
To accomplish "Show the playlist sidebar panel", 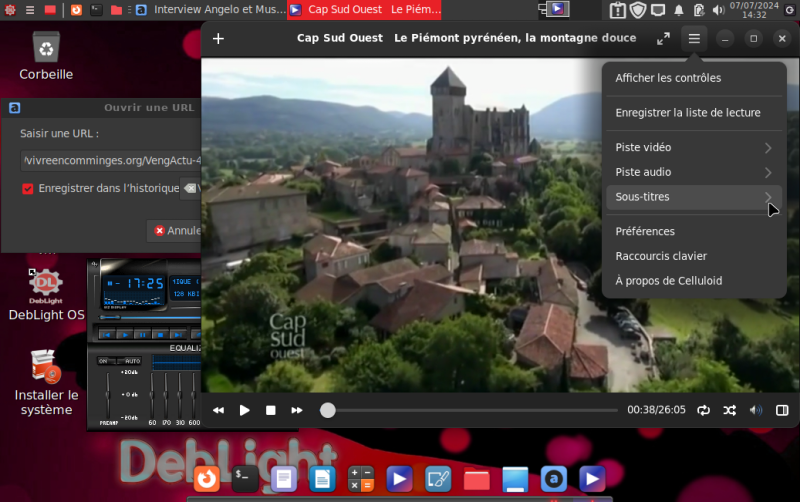I will (782, 410).
